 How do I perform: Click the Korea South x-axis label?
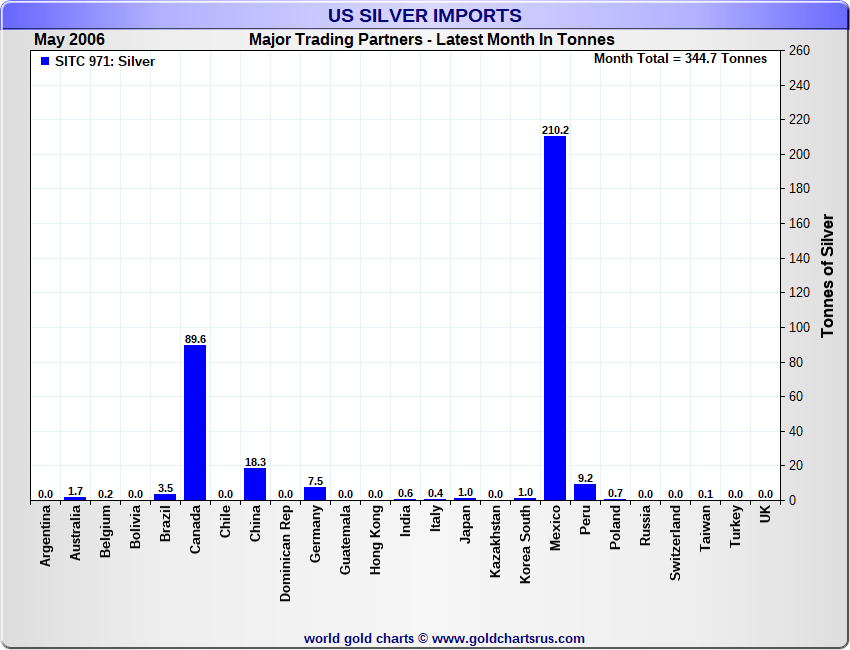click(525, 544)
